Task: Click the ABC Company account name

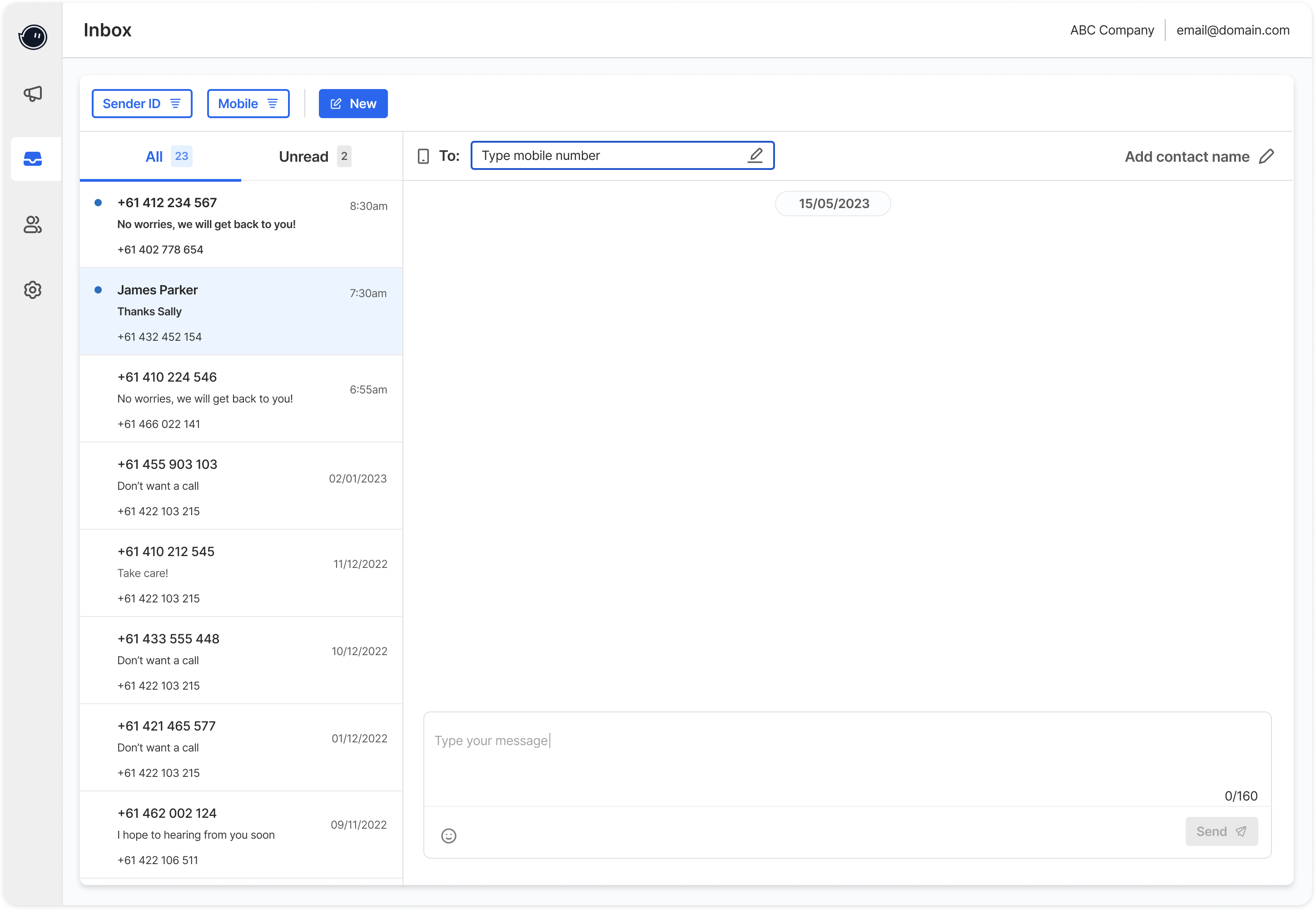Action: (1112, 30)
